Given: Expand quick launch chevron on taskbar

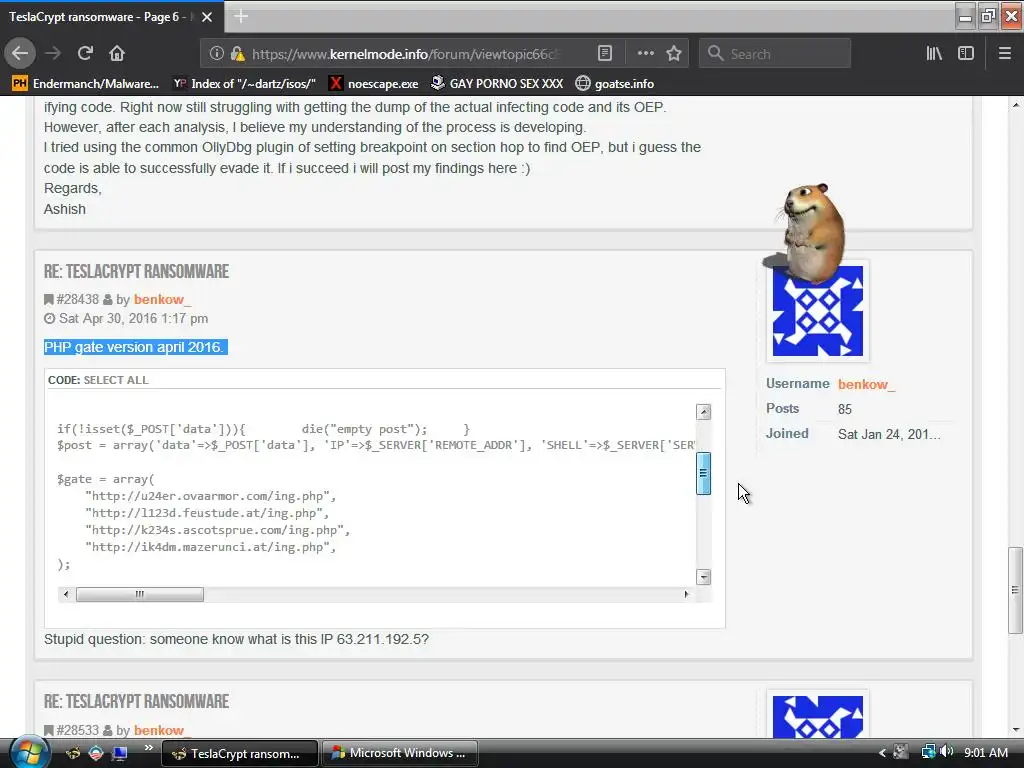Looking at the screenshot, I should point(148,748).
